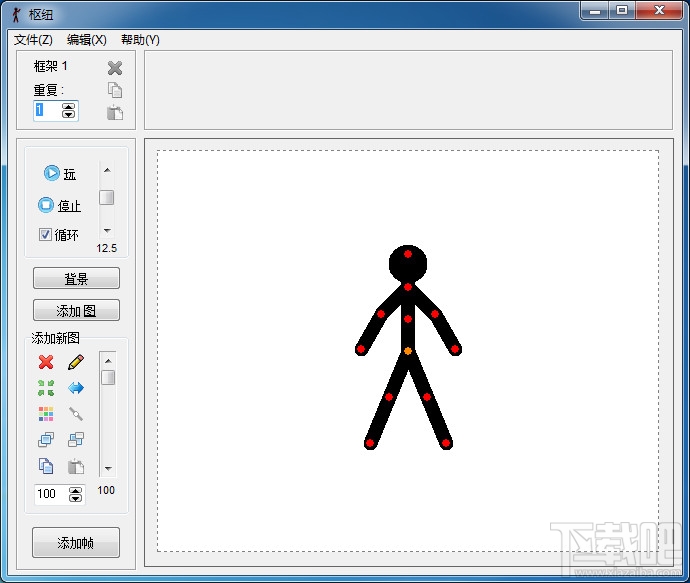Viewport: 690px width, 583px height.
Task: Click the stickman's left foot handle
Action: pos(370,443)
